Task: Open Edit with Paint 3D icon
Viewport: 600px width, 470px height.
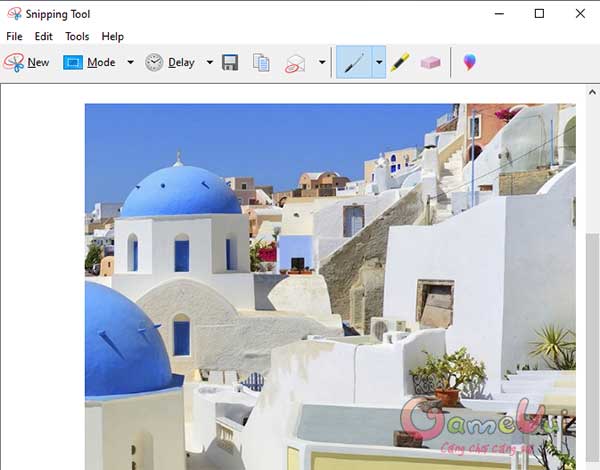Action: click(x=470, y=62)
